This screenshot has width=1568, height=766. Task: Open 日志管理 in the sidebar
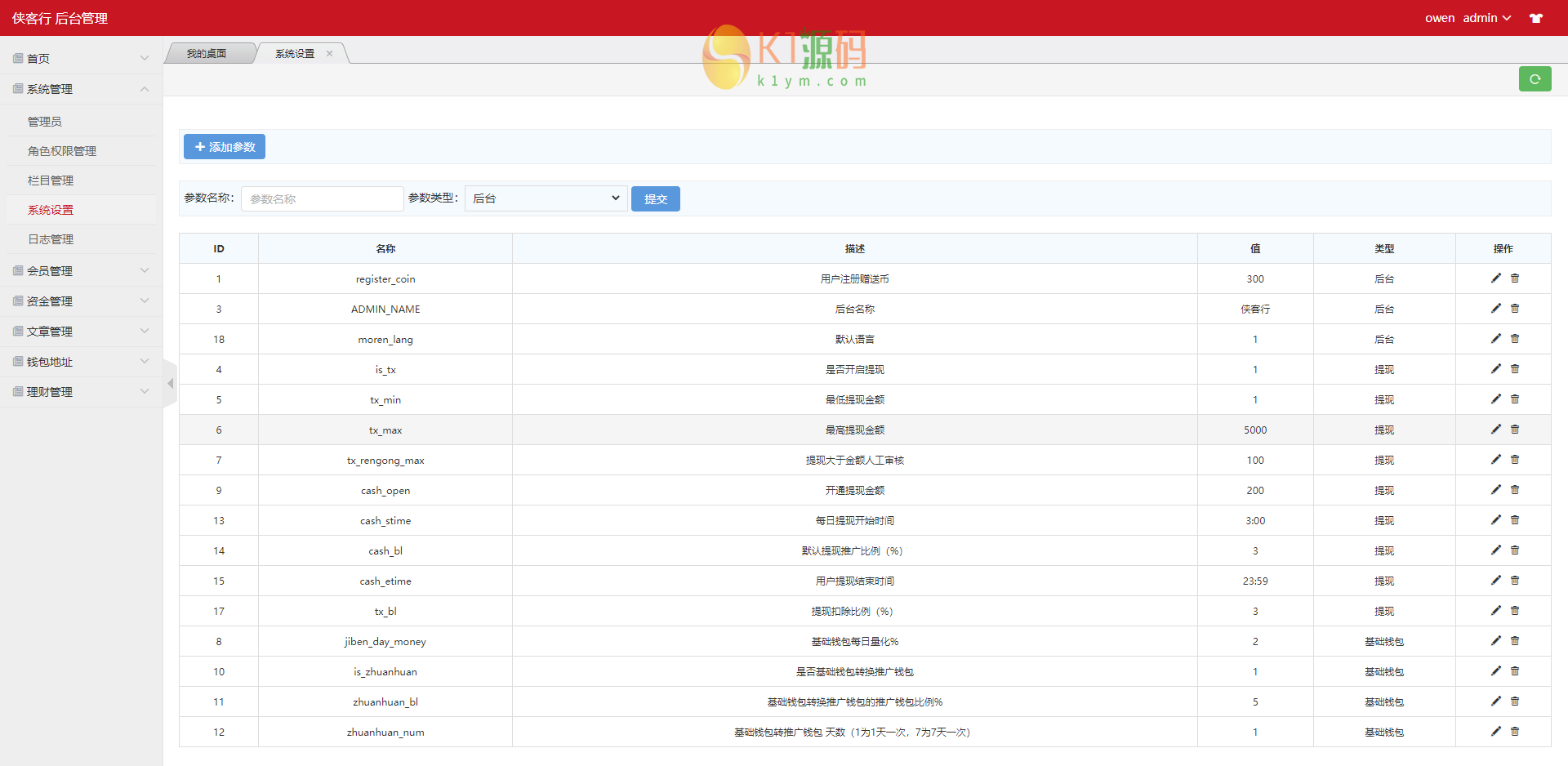[51, 239]
